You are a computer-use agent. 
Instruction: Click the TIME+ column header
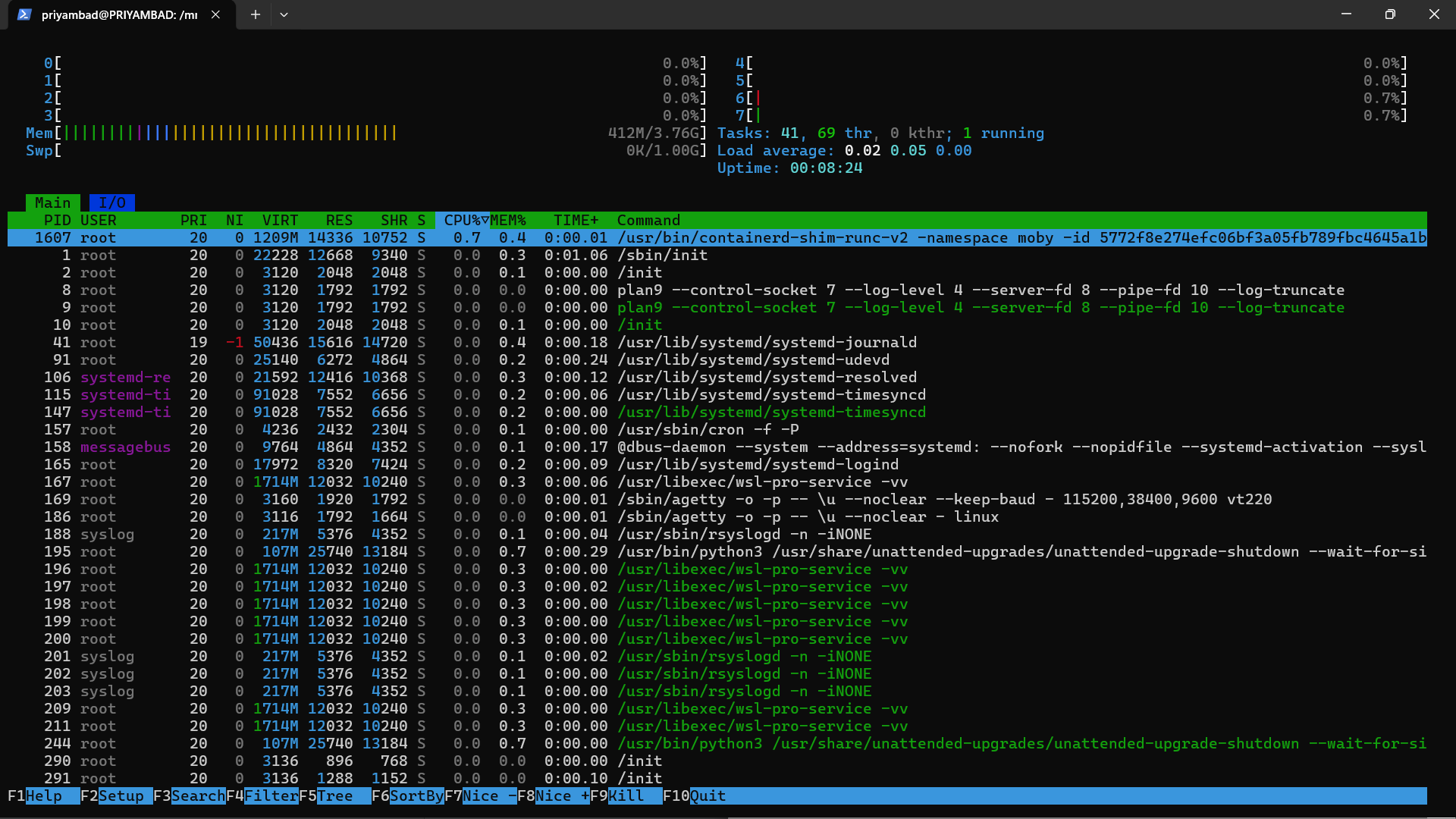point(576,220)
